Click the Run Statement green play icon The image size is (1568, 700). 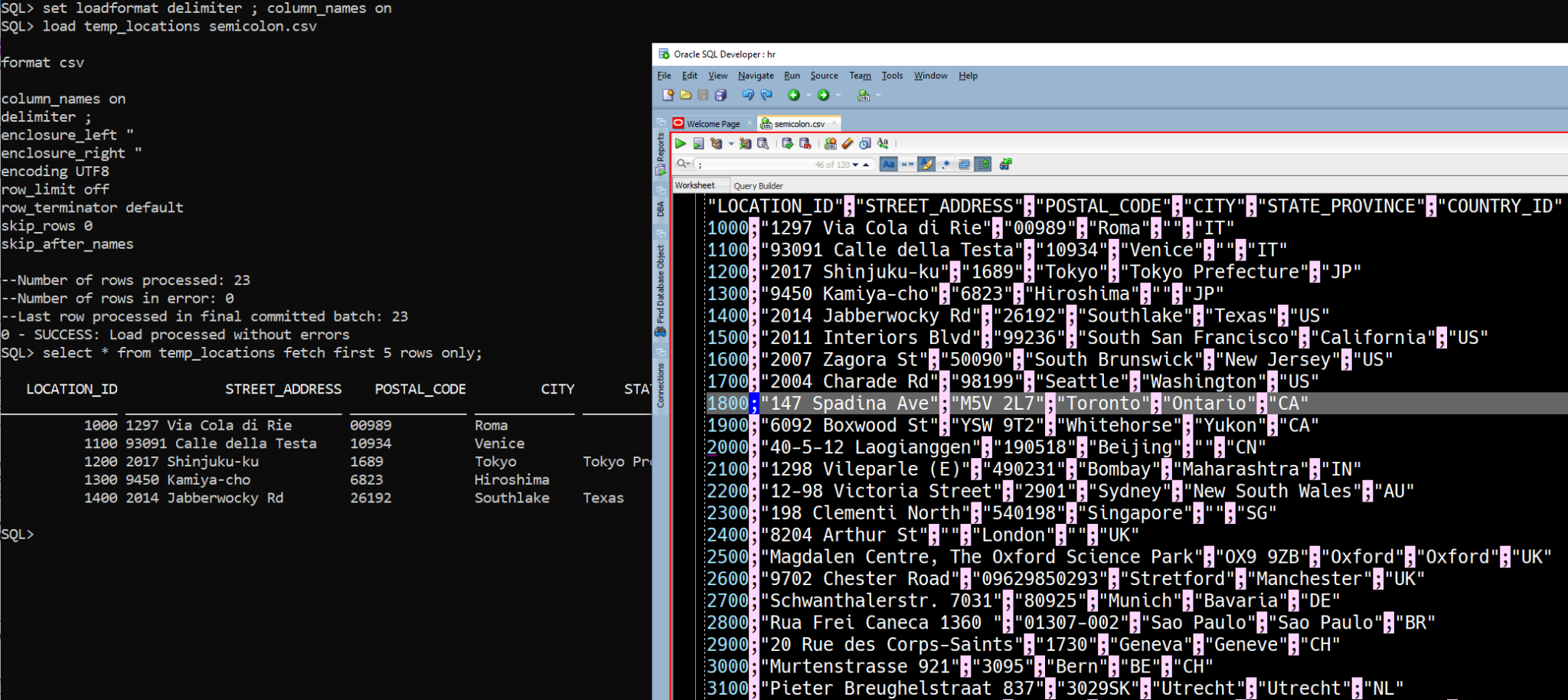pyautogui.click(x=681, y=143)
